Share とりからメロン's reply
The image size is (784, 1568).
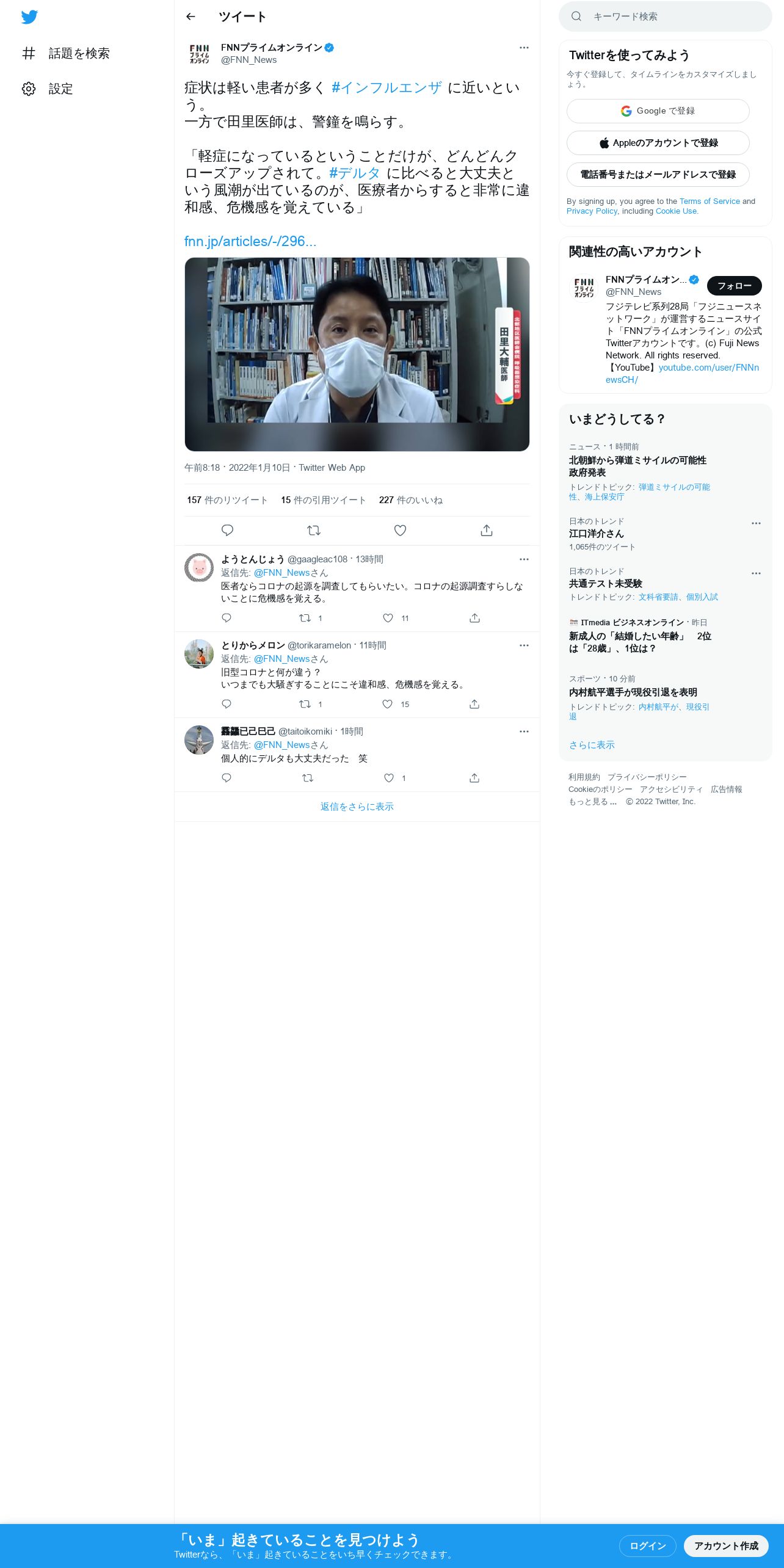[474, 704]
